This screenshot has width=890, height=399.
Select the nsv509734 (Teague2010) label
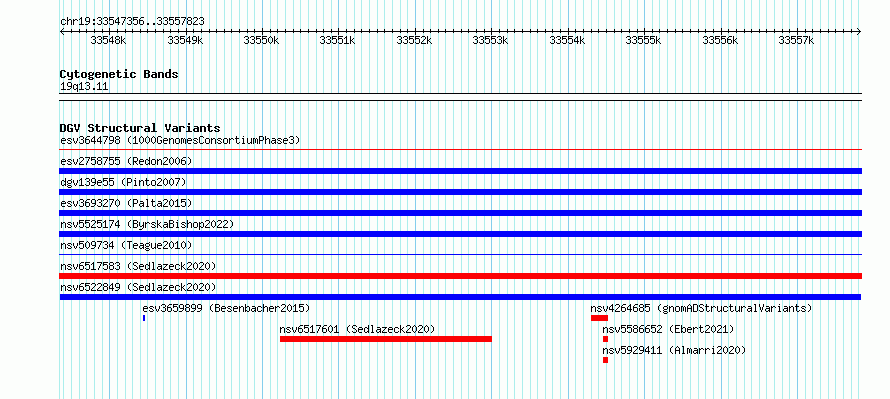pyautogui.click(x=126, y=245)
